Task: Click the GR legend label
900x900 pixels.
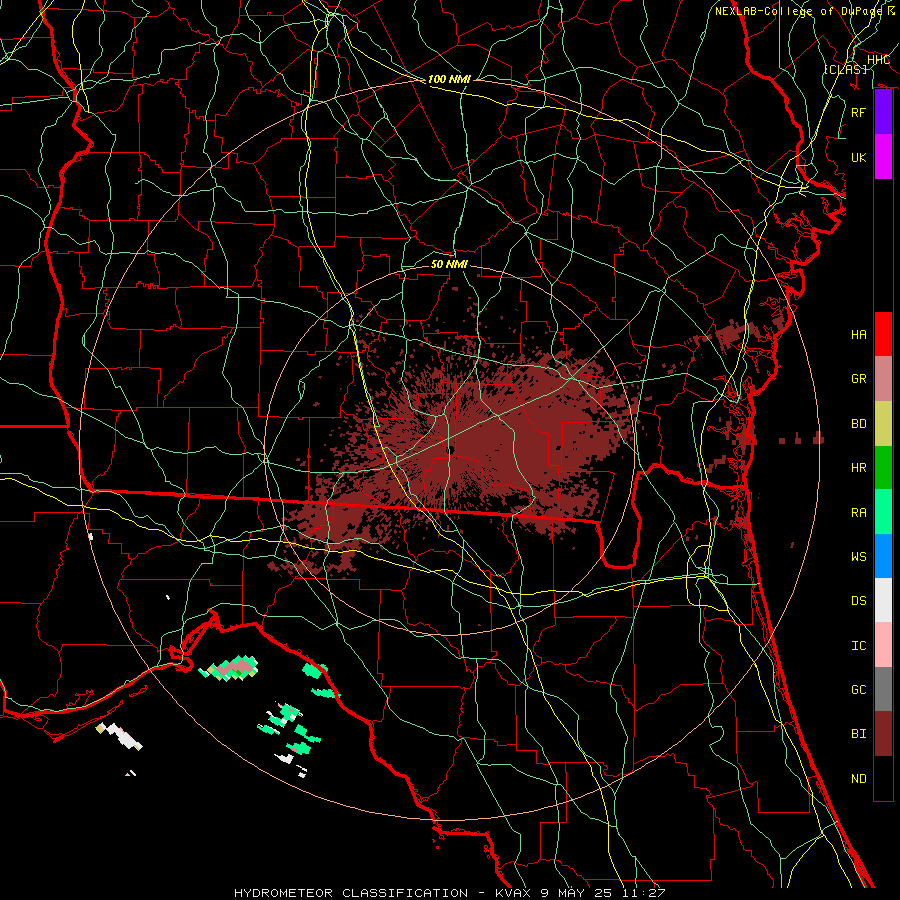Action: pos(859,379)
